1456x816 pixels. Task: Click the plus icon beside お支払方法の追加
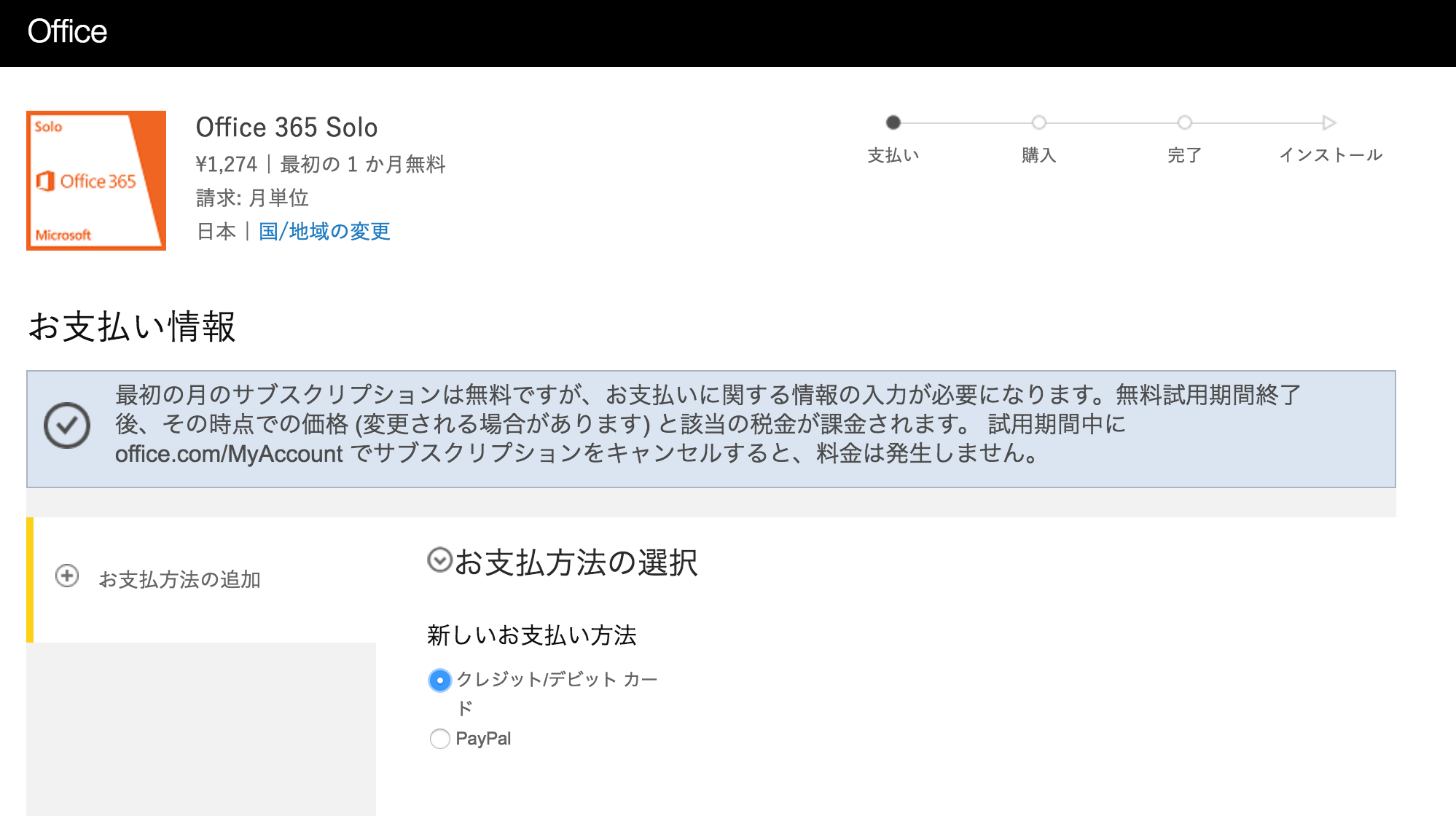67,576
